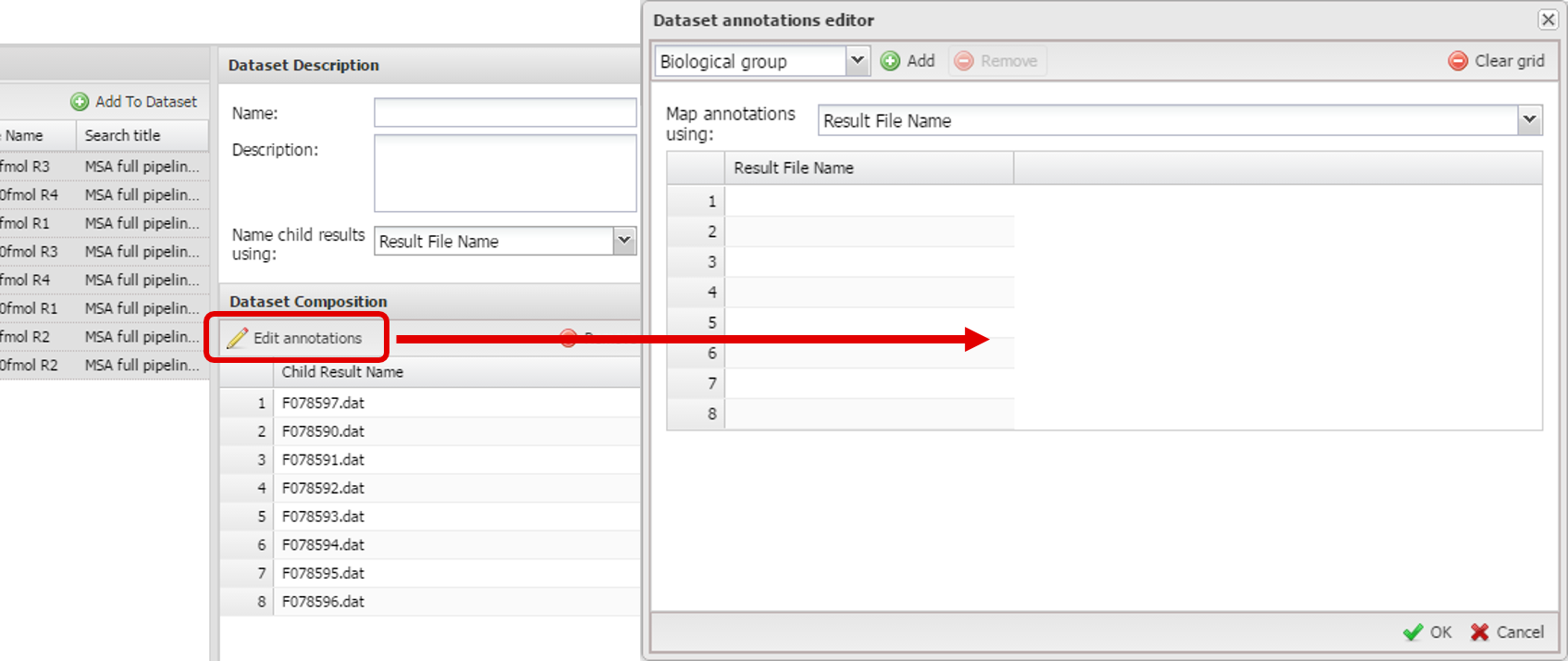Click the Result File Name column header in editor grid

pyautogui.click(x=869, y=168)
